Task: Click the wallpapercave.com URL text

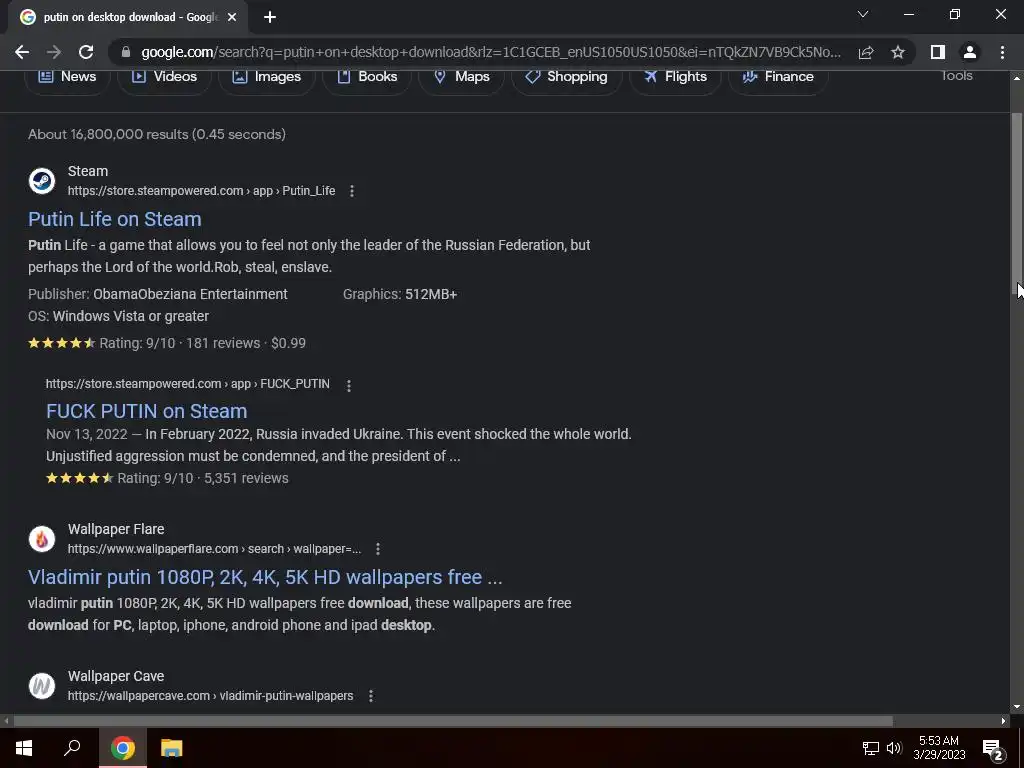Action: point(210,696)
